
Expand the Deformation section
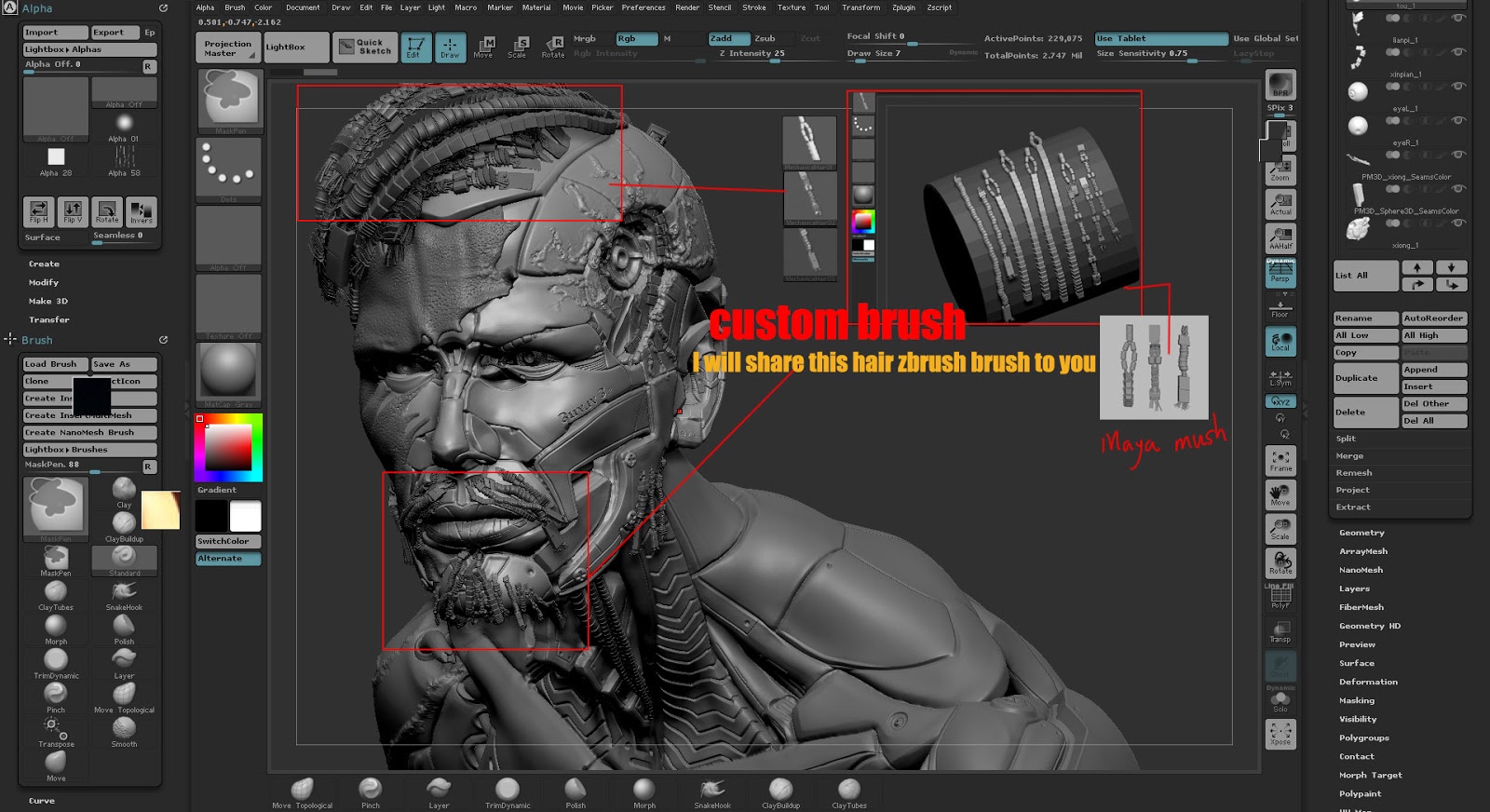coord(1368,682)
